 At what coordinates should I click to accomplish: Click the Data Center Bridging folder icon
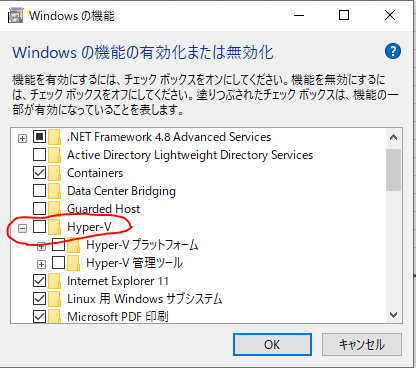coord(55,191)
